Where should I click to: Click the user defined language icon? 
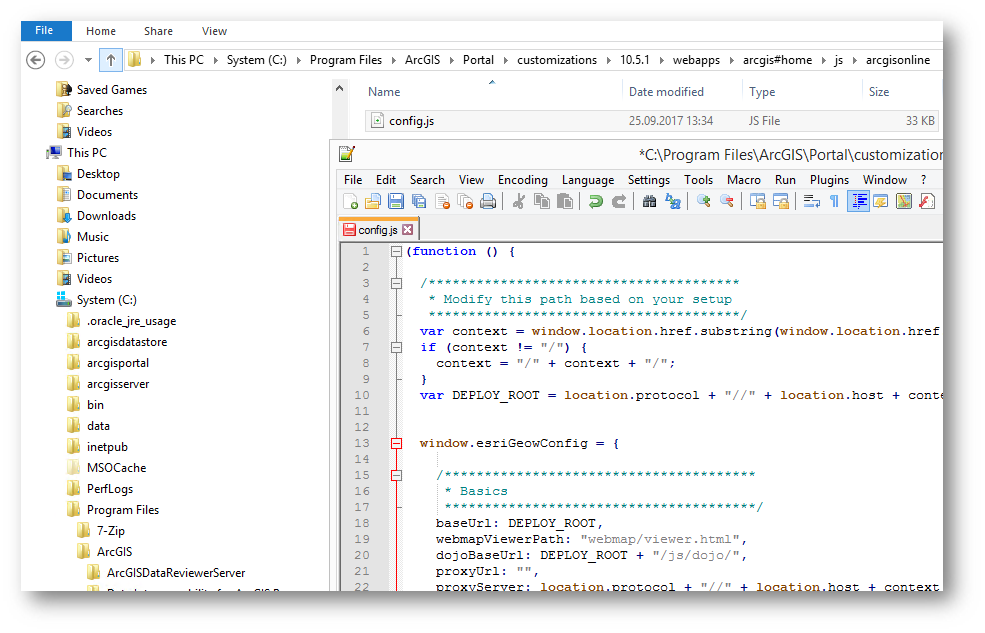(881, 201)
